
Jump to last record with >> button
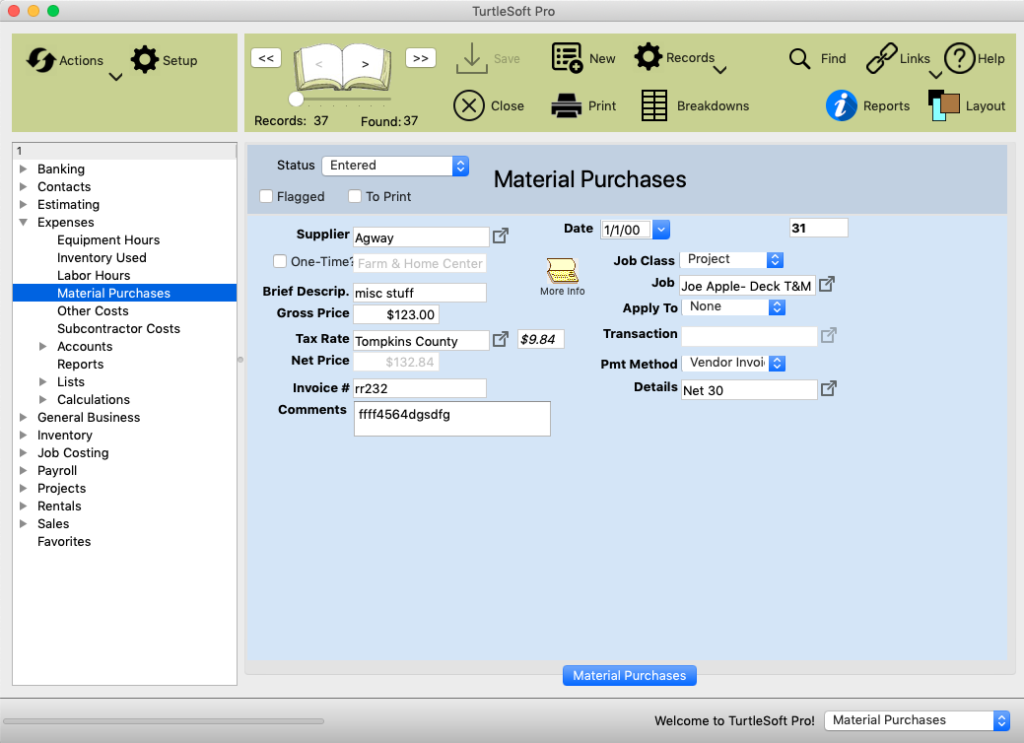tap(421, 58)
